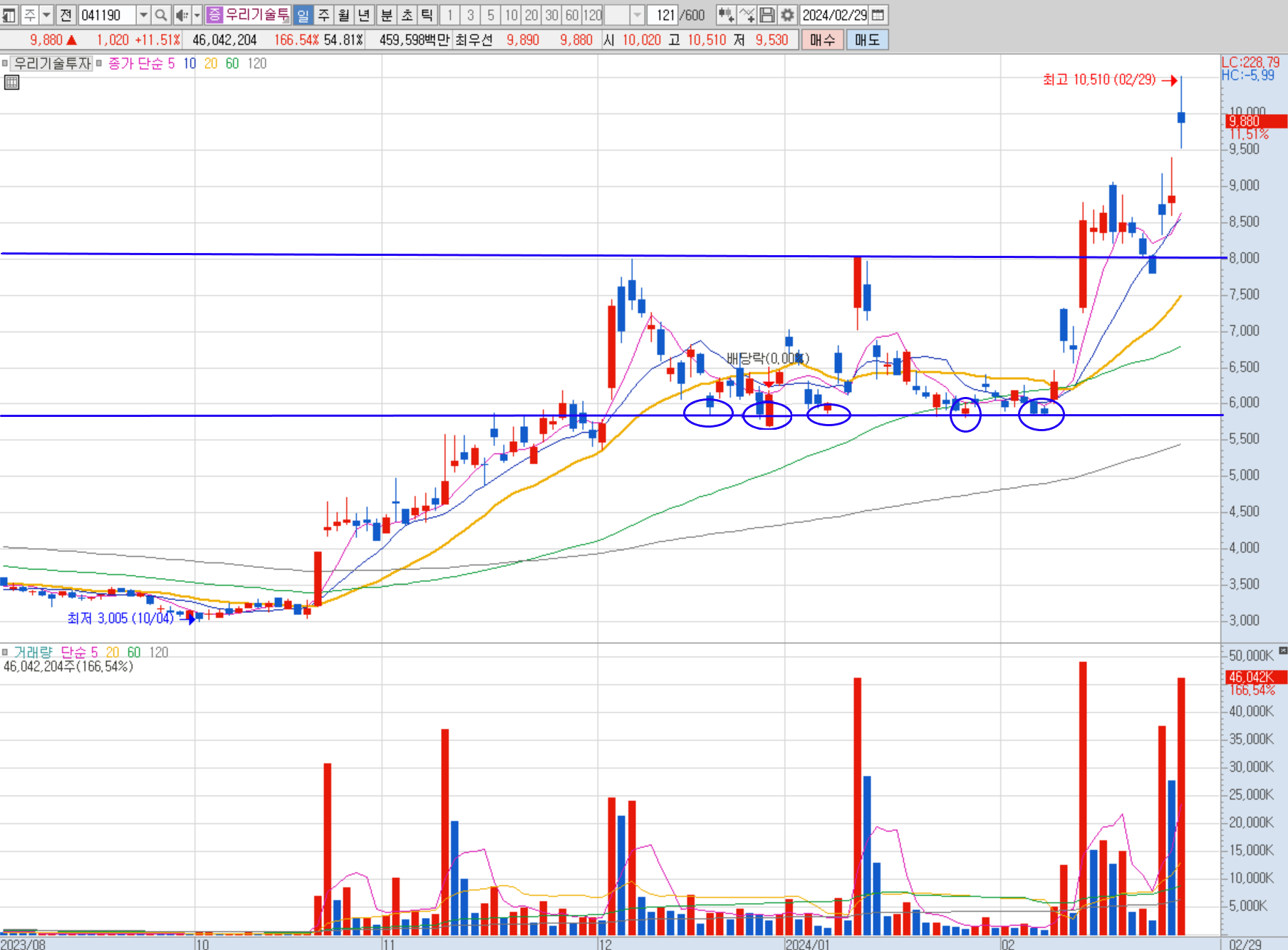Expand the 주 market type dropdown

[46, 15]
